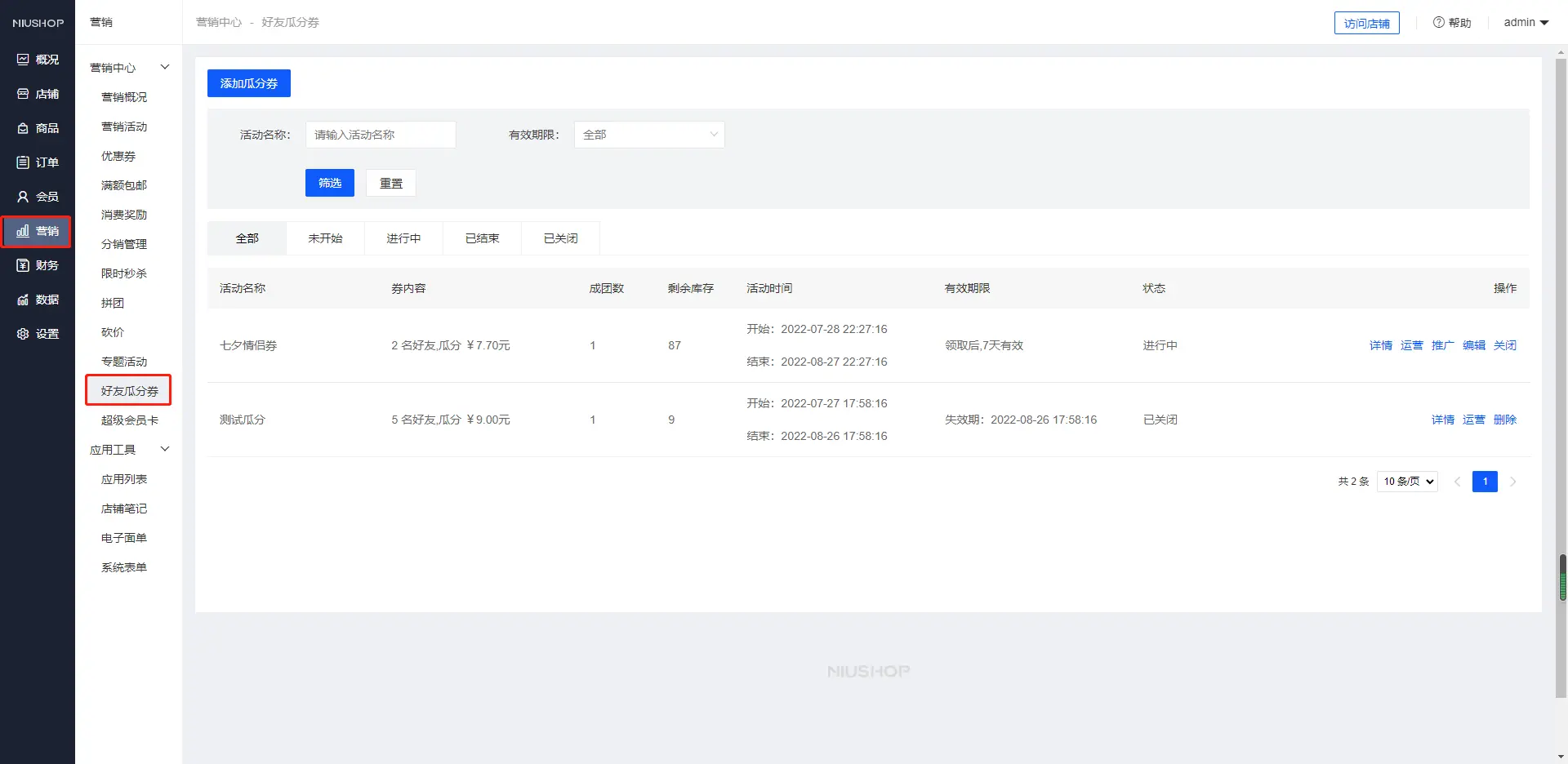
Task: Open the Finance (财务) sidebar icon
Action: (x=23, y=265)
